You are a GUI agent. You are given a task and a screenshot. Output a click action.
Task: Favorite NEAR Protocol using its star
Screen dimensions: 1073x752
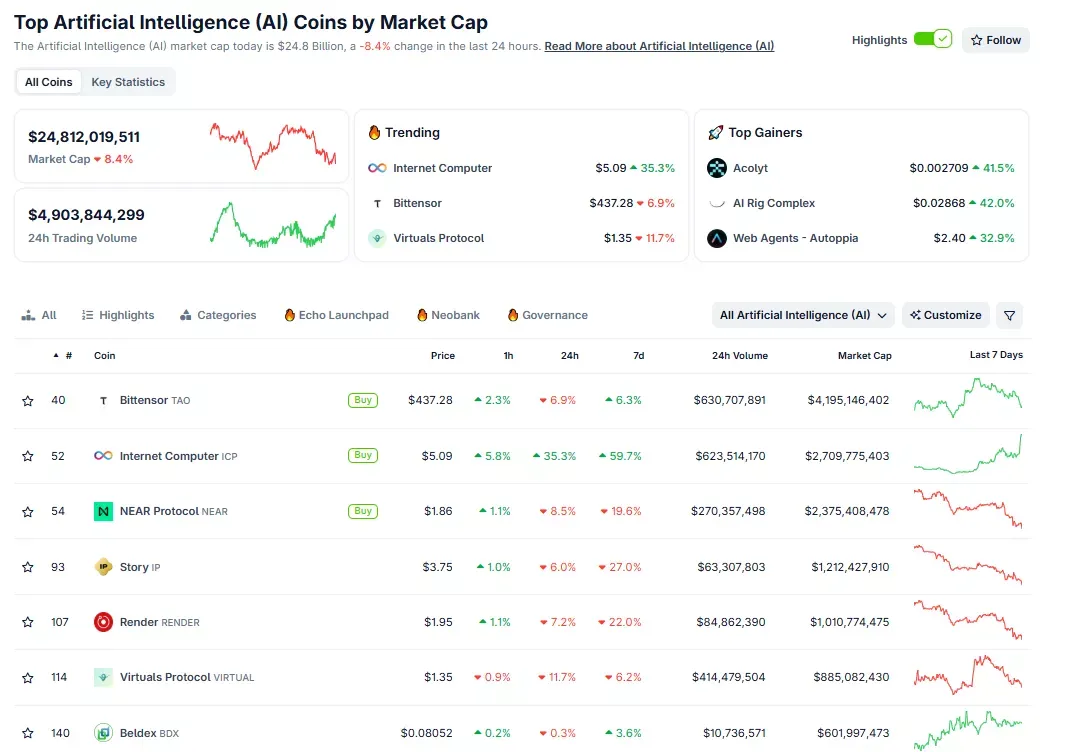(x=27, y=511)
